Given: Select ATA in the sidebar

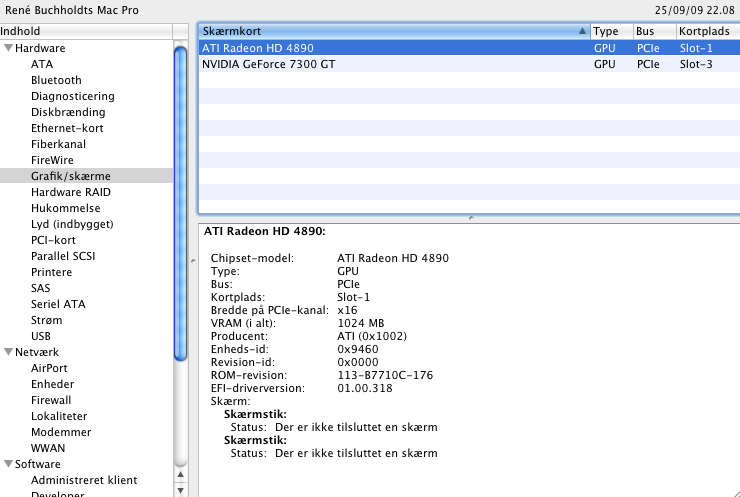Looking at the screenshot, I should [42, 64].
